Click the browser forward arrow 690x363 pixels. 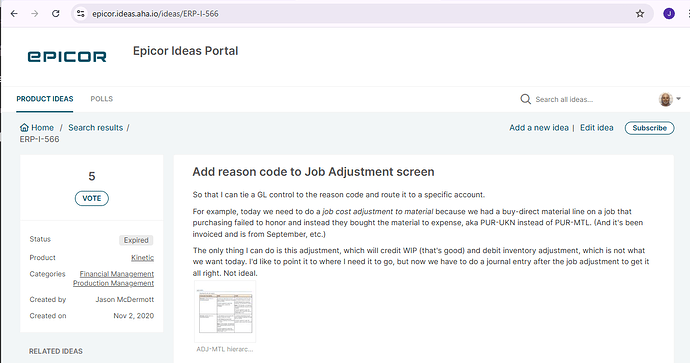coord(35,14)
